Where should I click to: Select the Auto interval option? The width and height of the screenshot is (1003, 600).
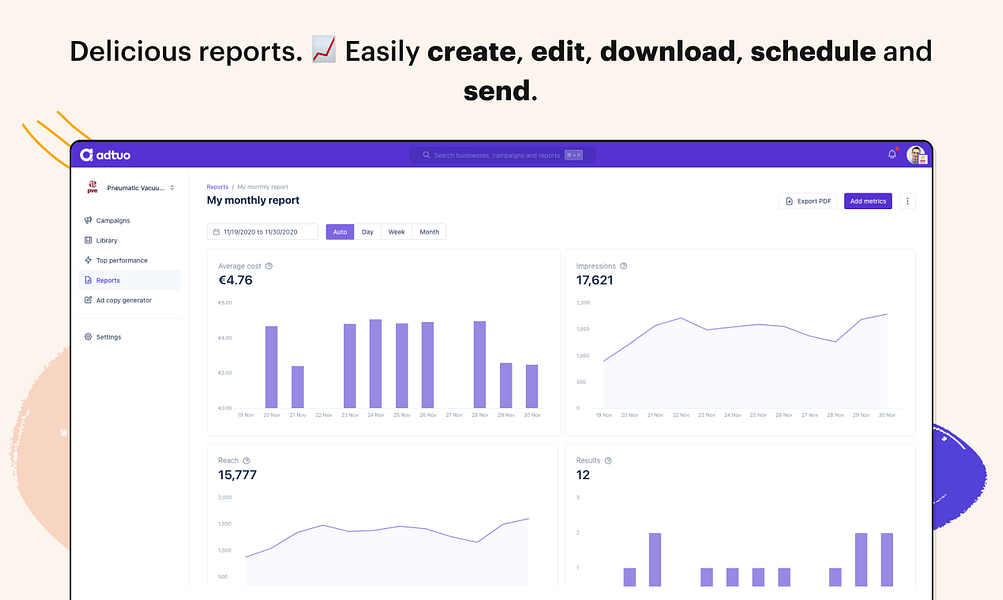pyautogui.click(x=340, y=232)
